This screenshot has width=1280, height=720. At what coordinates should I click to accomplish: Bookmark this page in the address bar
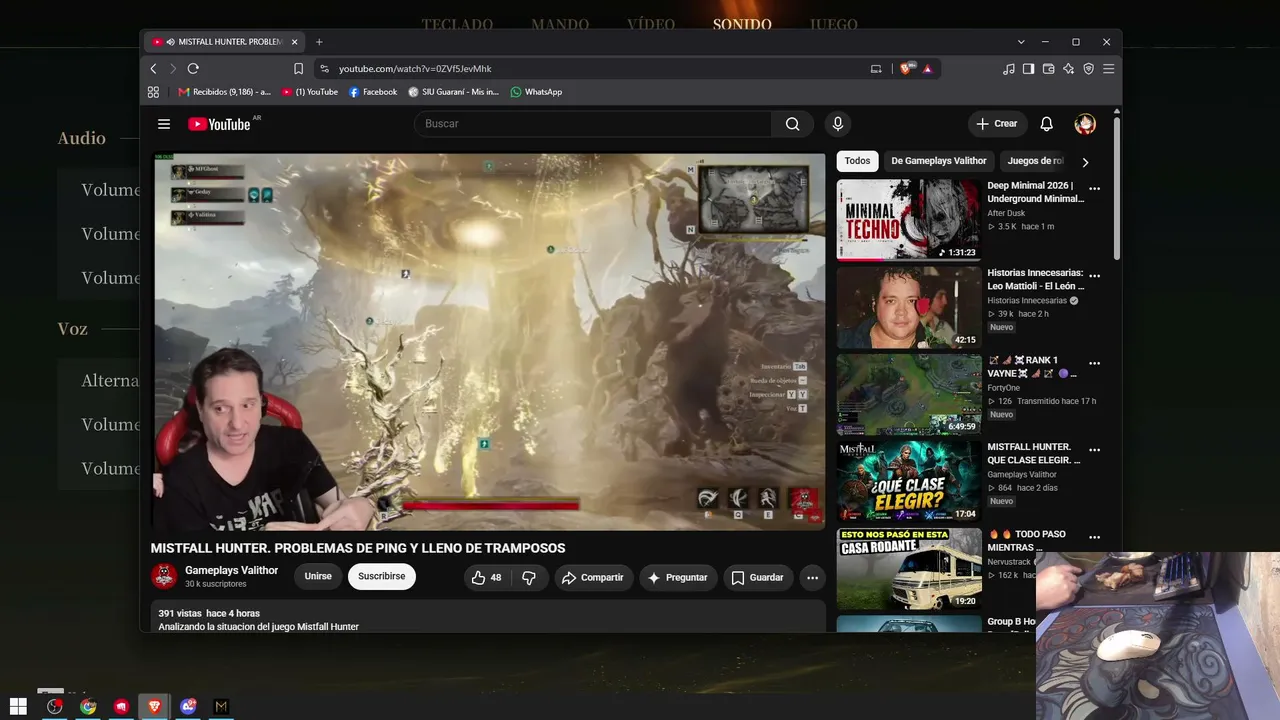pyautogui.click(x=298, y=69)
